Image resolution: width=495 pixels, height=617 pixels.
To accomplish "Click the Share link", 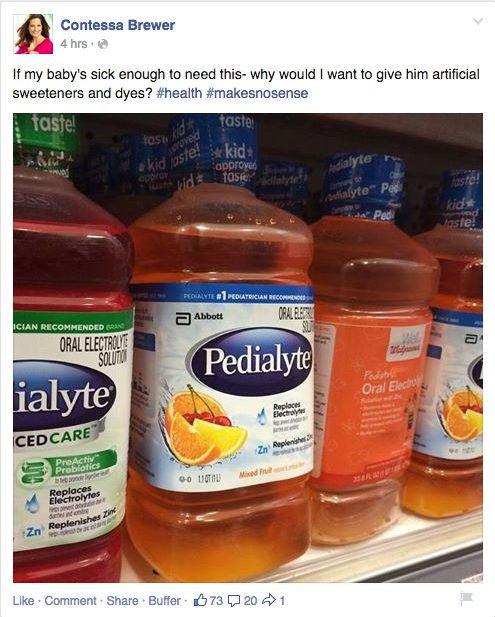I will point(122,601).
